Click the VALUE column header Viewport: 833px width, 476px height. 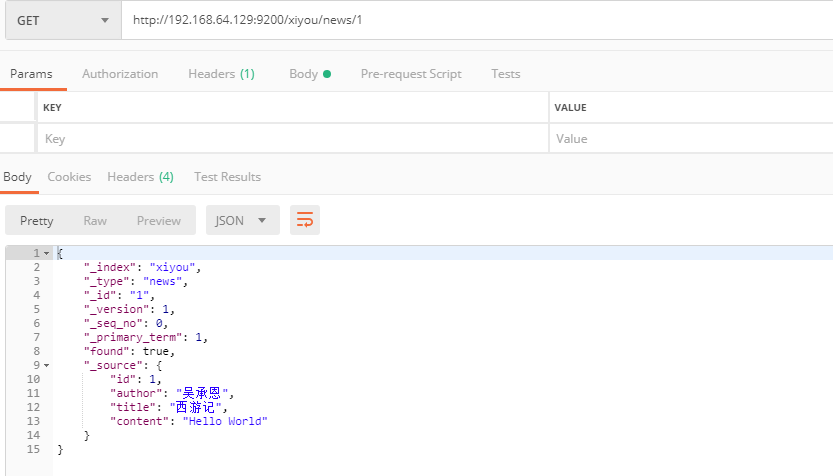pyautogui.click(x=571, y=107)
